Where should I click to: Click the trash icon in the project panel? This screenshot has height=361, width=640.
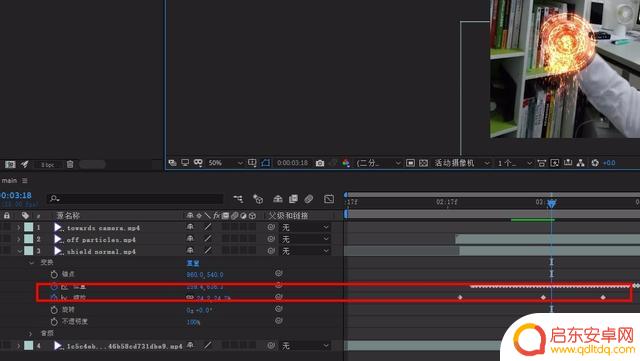(x=70, y=164)
